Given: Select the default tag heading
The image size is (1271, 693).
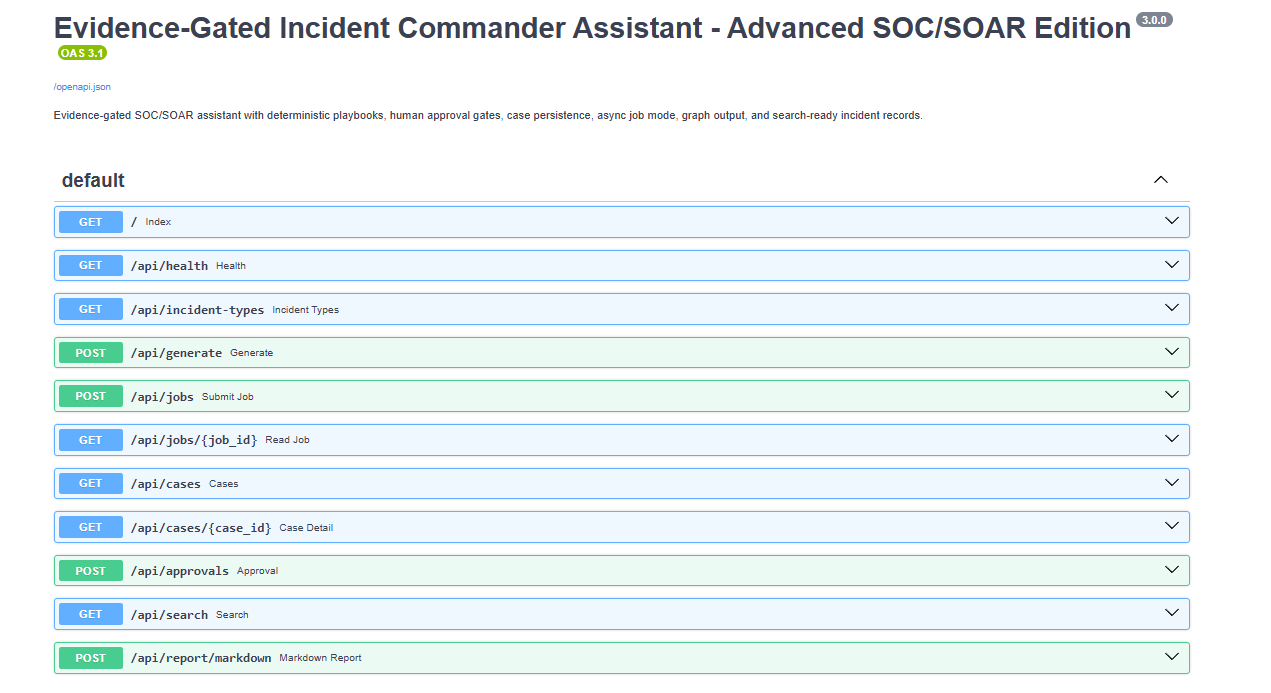Looking at the screenshot, I should [93, 180].
